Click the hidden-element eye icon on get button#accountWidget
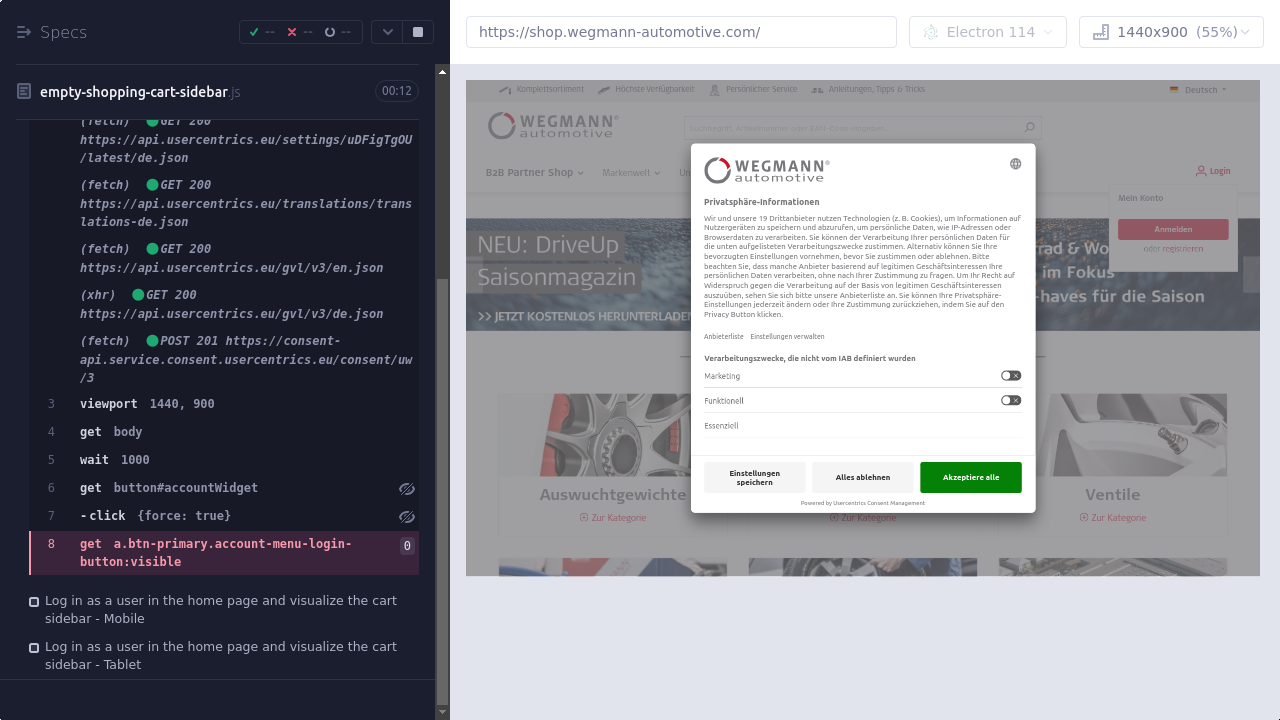This screenshot has height=720, width=1280. (x=406, y=489)
